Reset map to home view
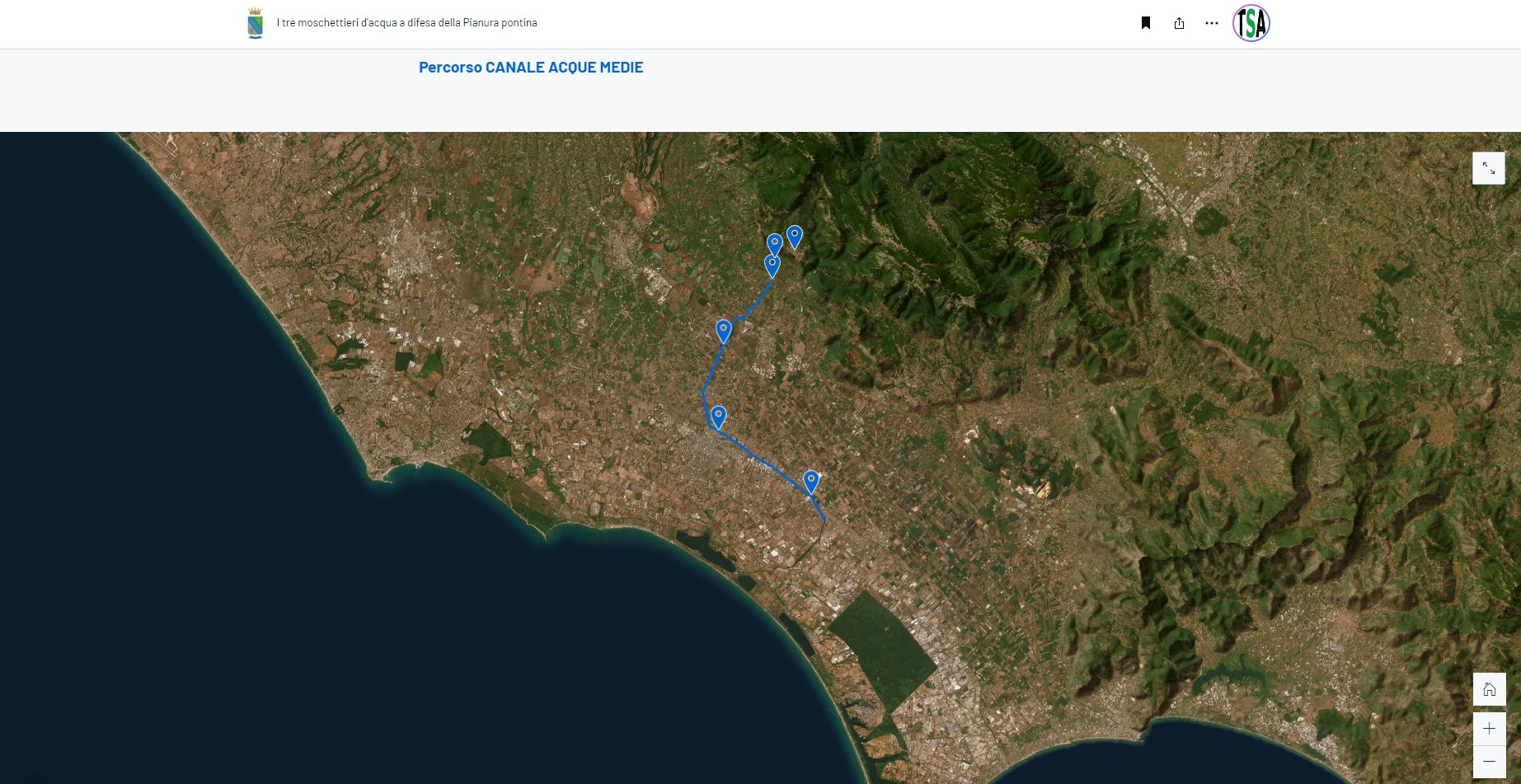Viewport: 1521px width, 784px height. coord(1490,689)
